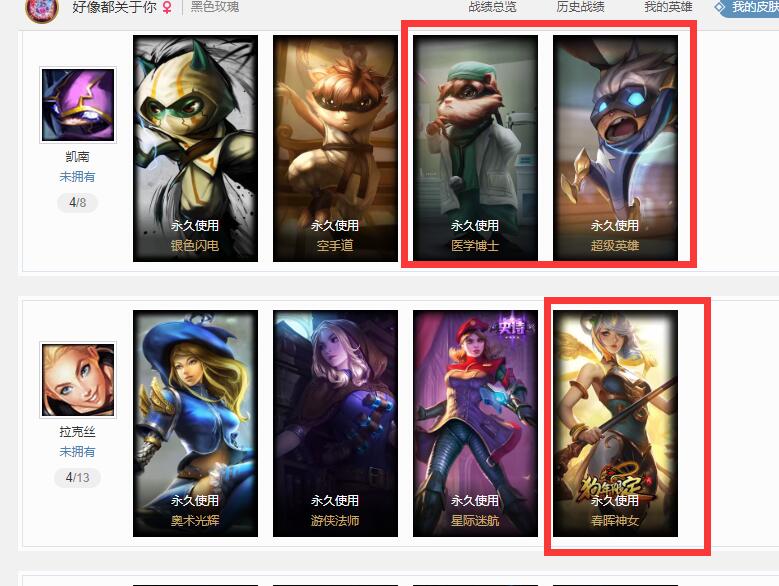This screenshot has height=586, width=779.
Task: Open the 我的皮肤 tab
Action: tap(749, 7)
